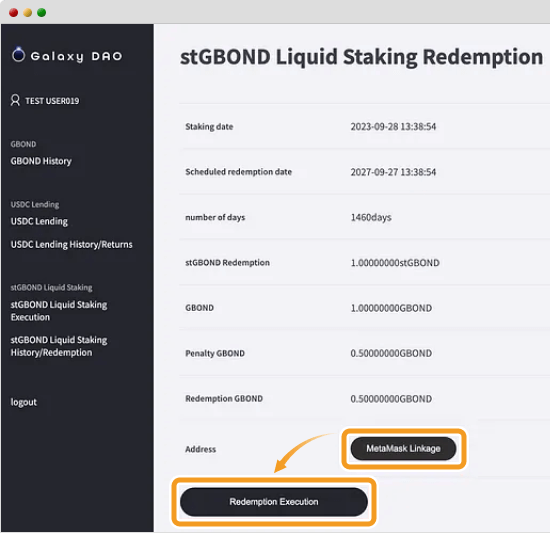550x533 pixels.
Task: Click the red window close button
Action: [x=14, y=13]
